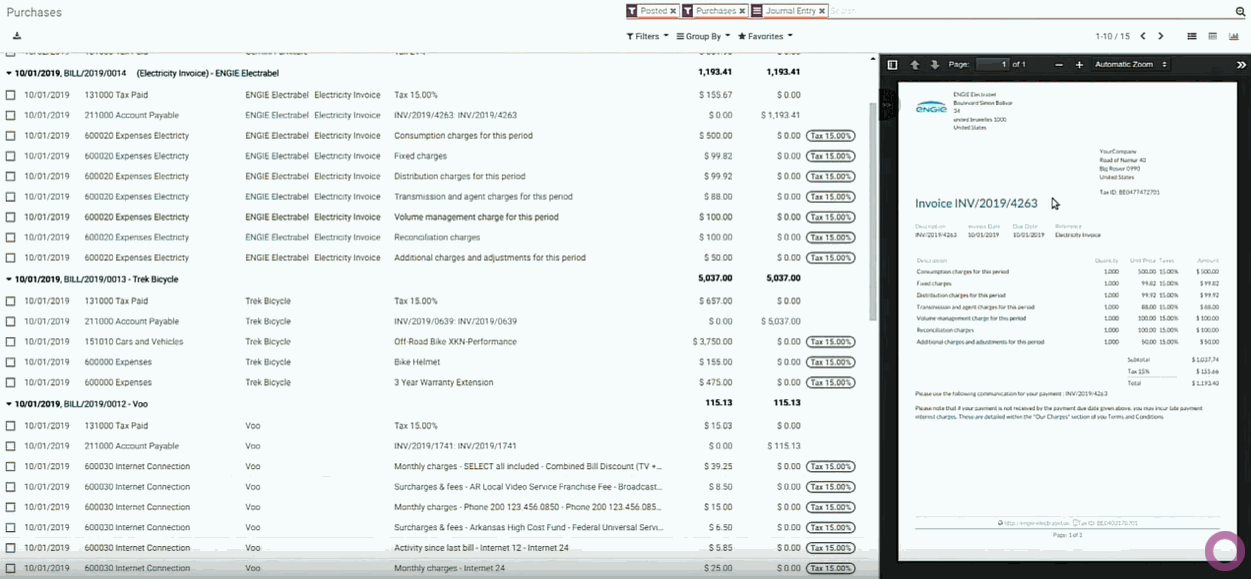1251x579 pixels.
Task: Switch to pivot table view
Action: (1213, 36)
